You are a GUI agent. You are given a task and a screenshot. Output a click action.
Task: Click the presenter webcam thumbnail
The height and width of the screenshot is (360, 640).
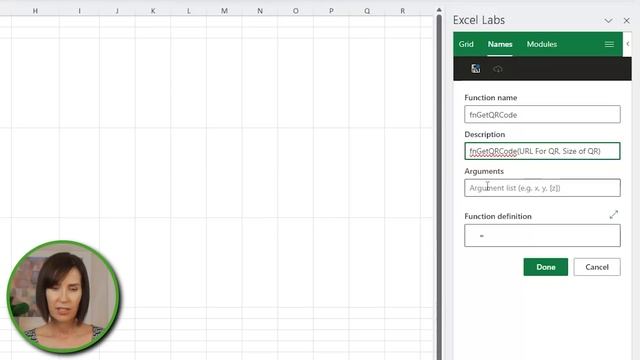pos(63,297)
